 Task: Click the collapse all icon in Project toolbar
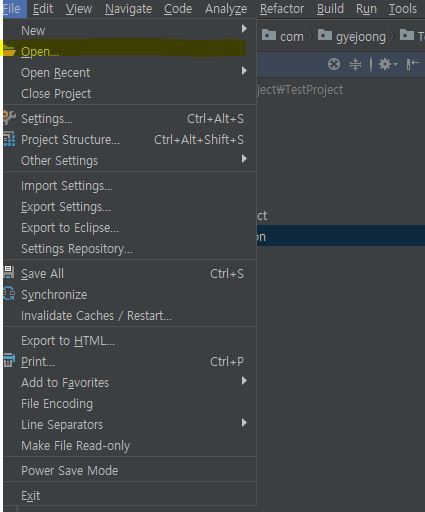(355, 64)
